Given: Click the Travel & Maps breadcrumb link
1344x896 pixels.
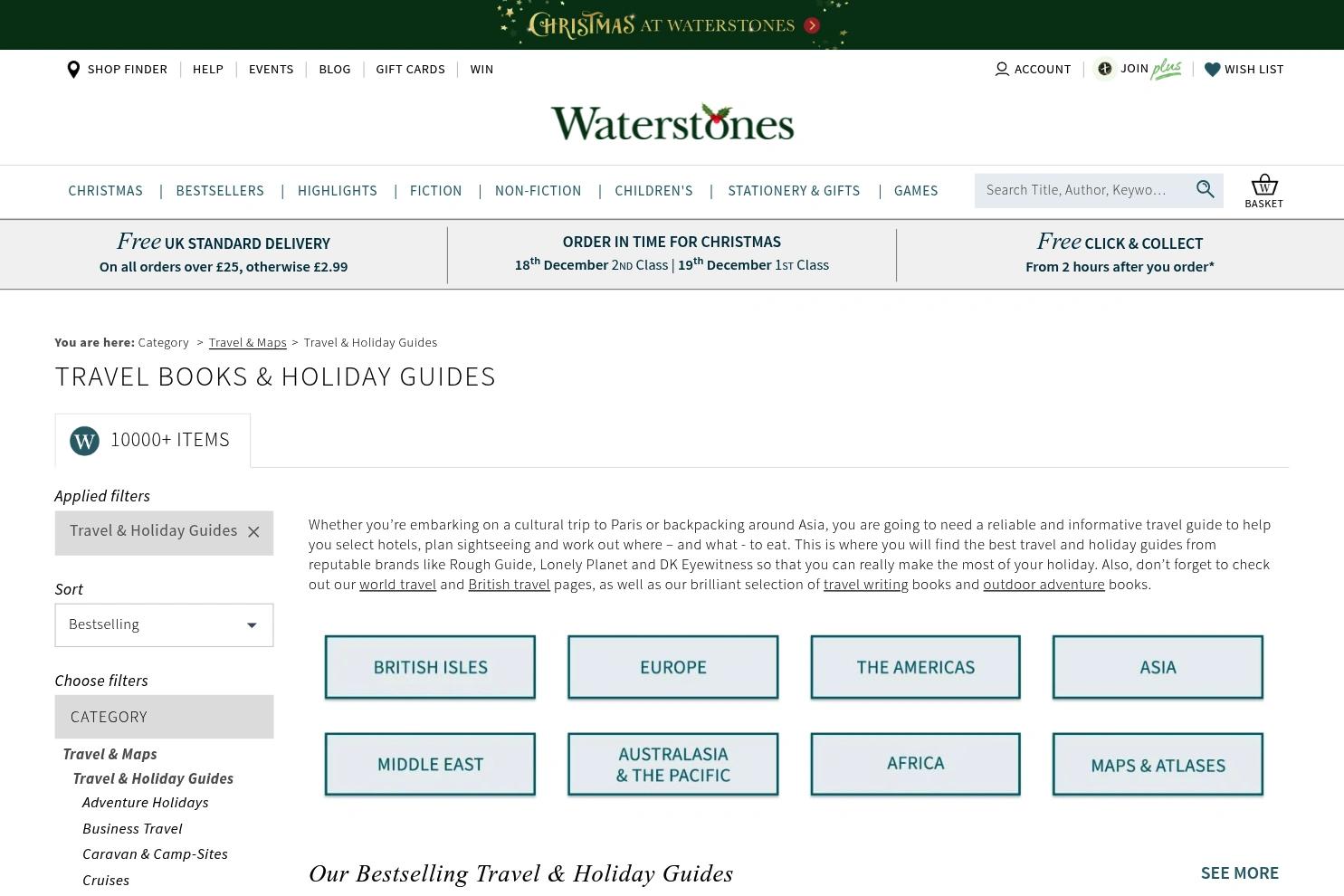Looking at the screenshot, I should click(x=247, y=343).
